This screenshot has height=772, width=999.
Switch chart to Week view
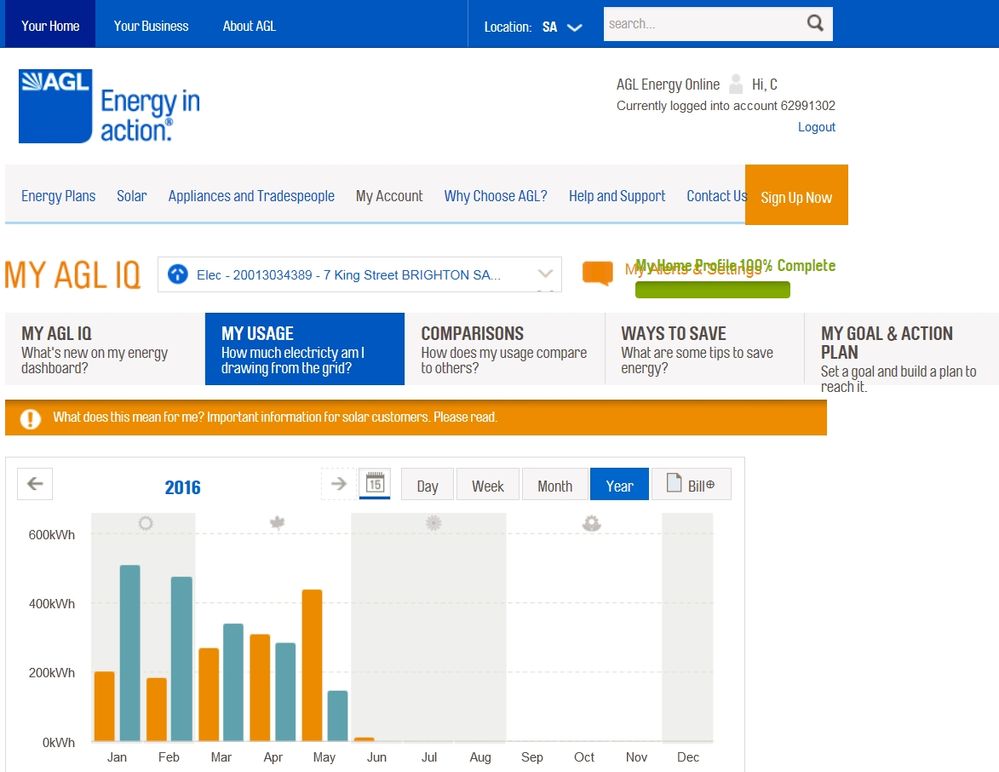(487, 486)
